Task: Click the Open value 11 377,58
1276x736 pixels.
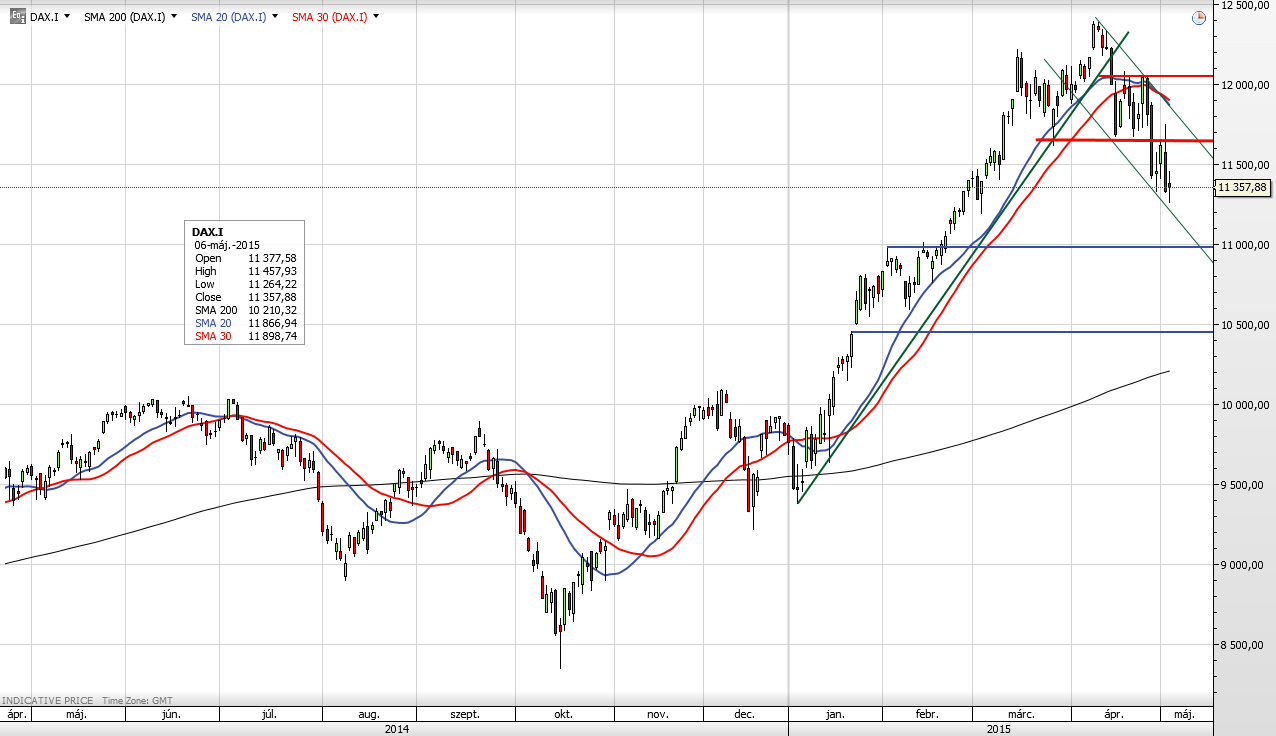Action: tap(272, 258)
